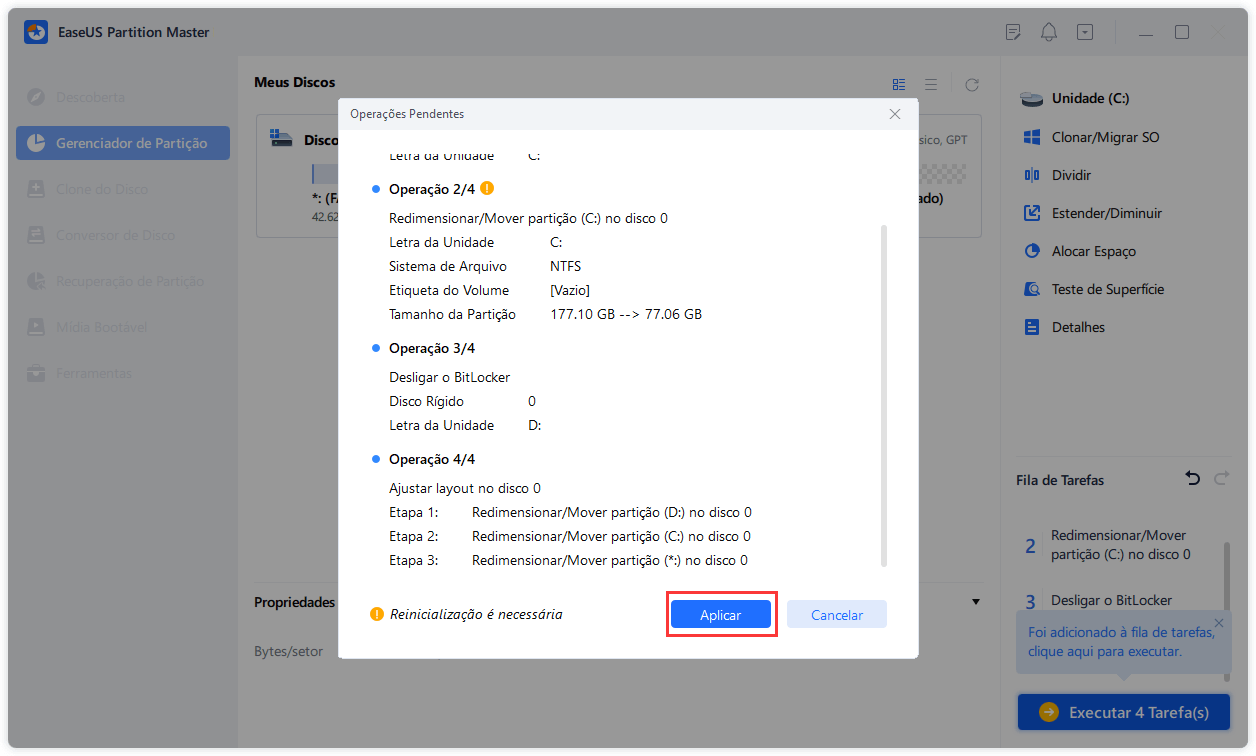Click the 'NTFS' file system value
The width and height of the screenshot is (1256, 756).
coord(565,266)
